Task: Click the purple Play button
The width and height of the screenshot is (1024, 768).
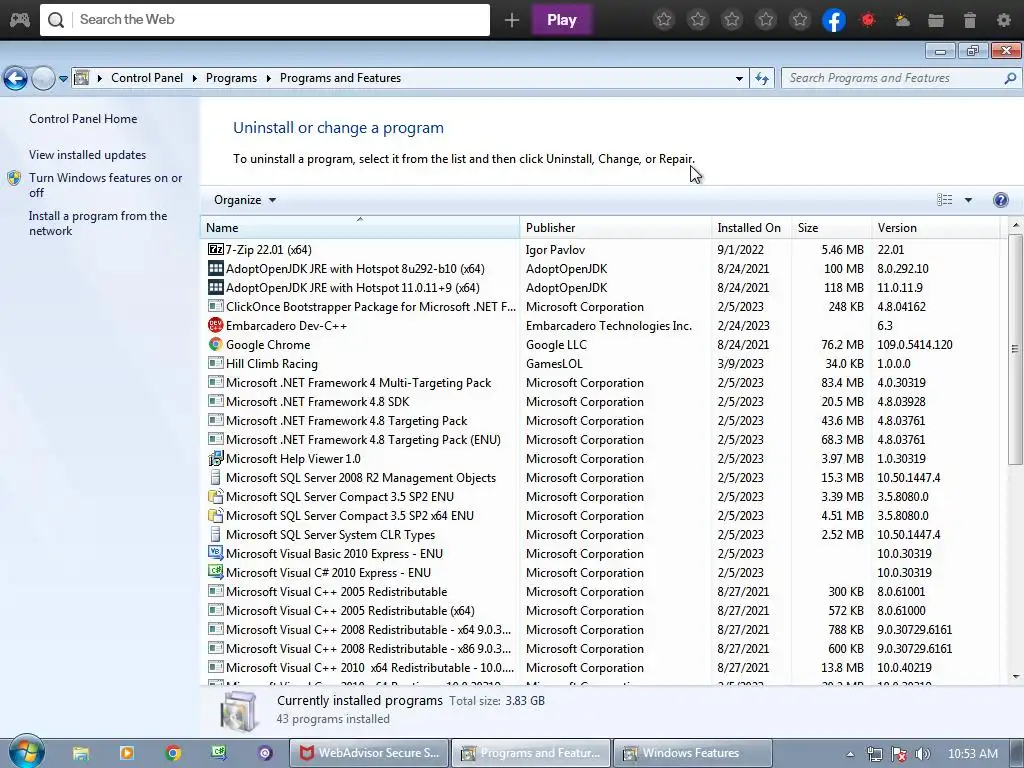Action: [562, 20]
